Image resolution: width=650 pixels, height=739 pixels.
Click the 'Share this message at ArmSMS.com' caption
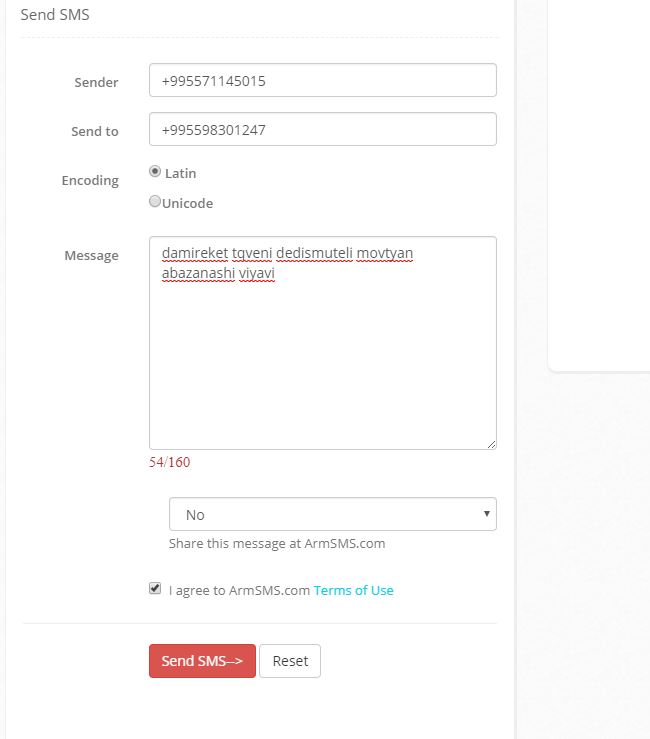(x=277, y=544)
